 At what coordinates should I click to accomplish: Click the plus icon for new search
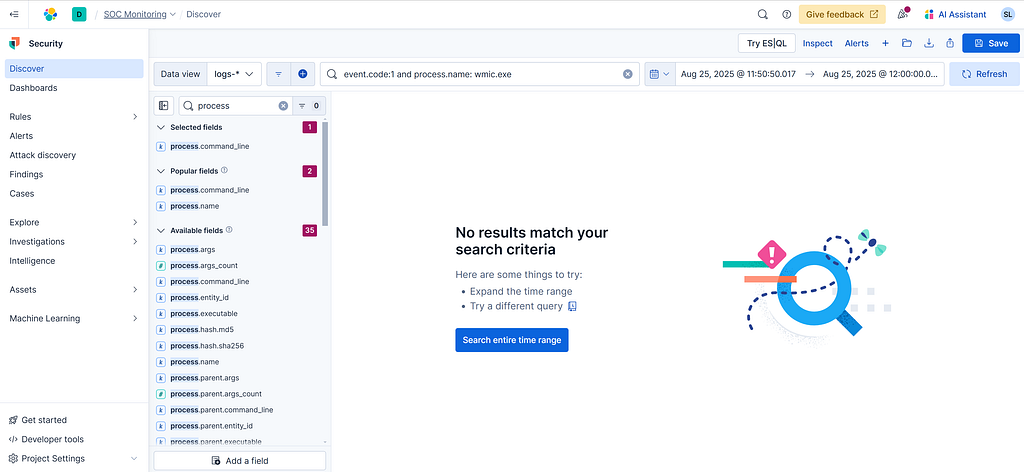point(885,43)
